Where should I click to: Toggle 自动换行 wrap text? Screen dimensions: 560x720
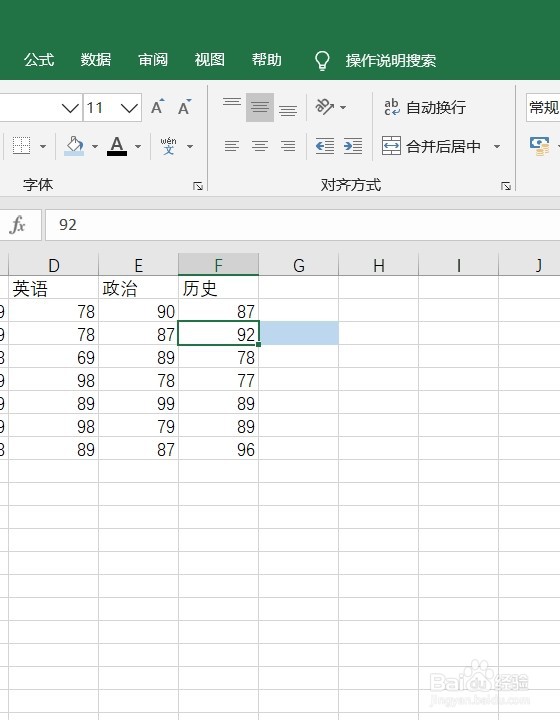tap(425, 107)
